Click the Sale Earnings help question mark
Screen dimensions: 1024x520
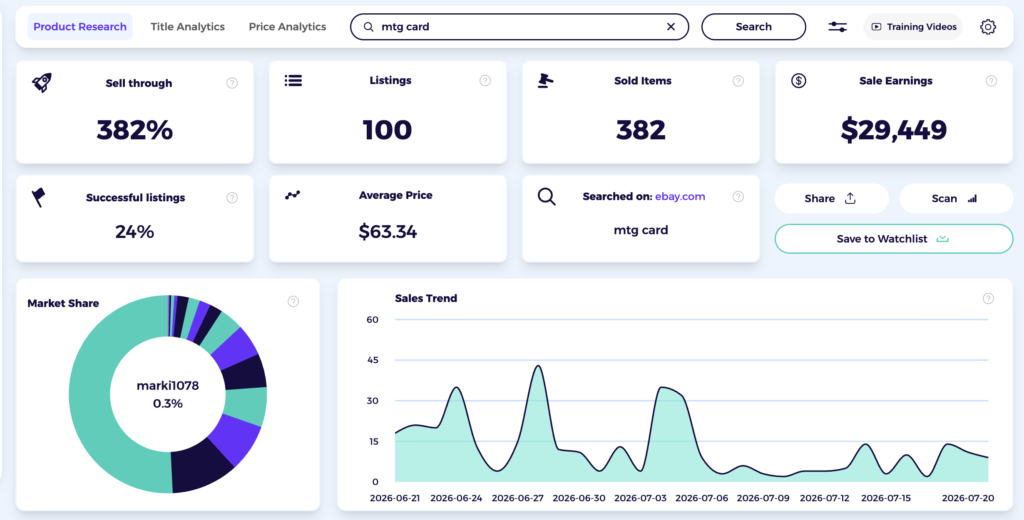click(x=991, y=81)
